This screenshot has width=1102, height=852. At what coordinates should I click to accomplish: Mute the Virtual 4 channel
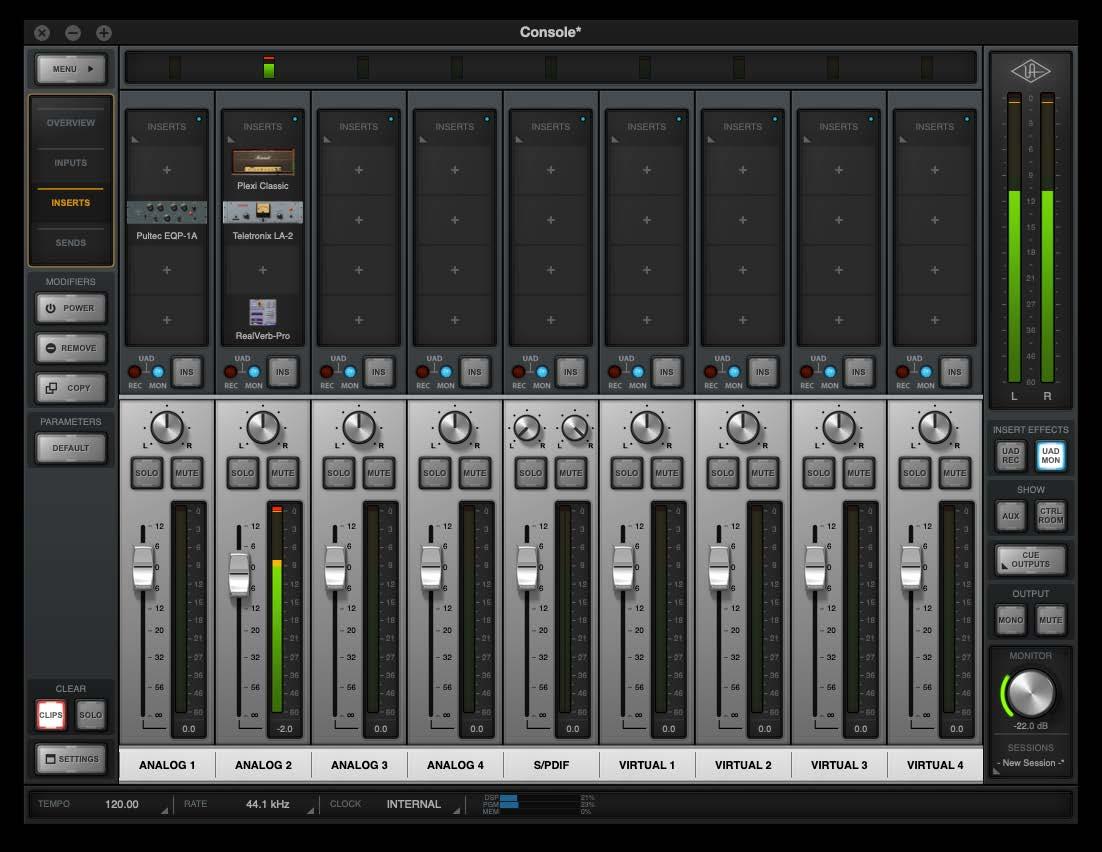click(x=954, y=473)
